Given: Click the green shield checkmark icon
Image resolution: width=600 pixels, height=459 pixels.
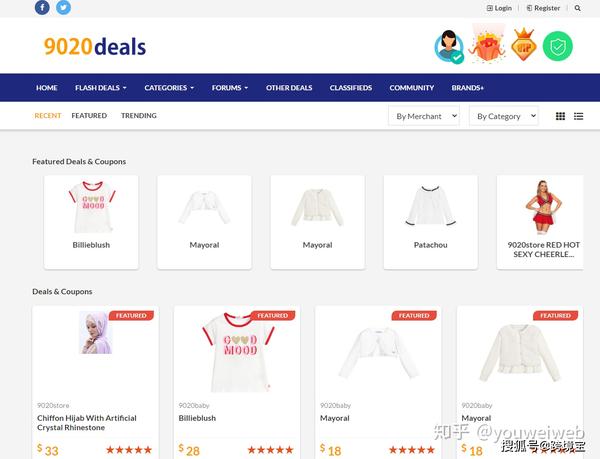Looking at the screenshot, I should 558,46.
